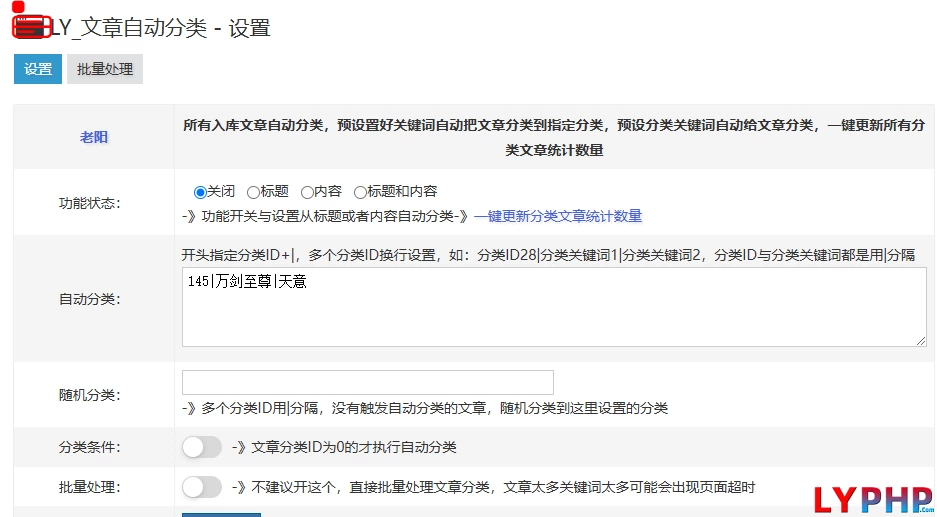The image size is (937, 517).
Task: Enable the 批量处理 switch in settings table
Action: (x=202, y=487)
